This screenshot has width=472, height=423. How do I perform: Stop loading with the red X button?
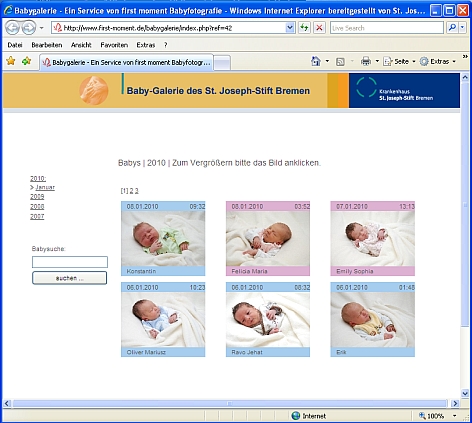point(319,28)
